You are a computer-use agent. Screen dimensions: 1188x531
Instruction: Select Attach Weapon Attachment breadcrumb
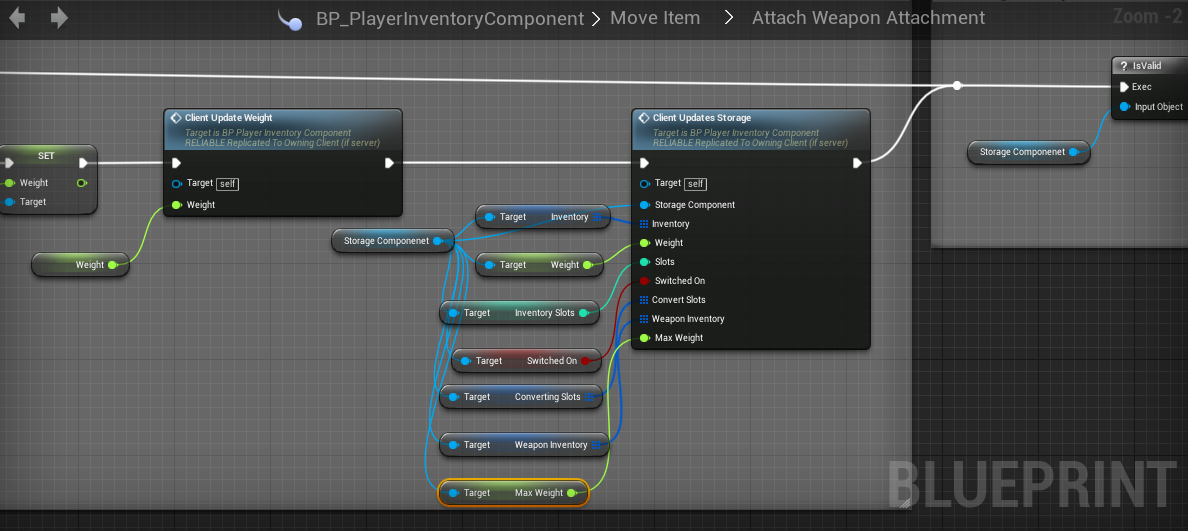click(x=868, y=19)
